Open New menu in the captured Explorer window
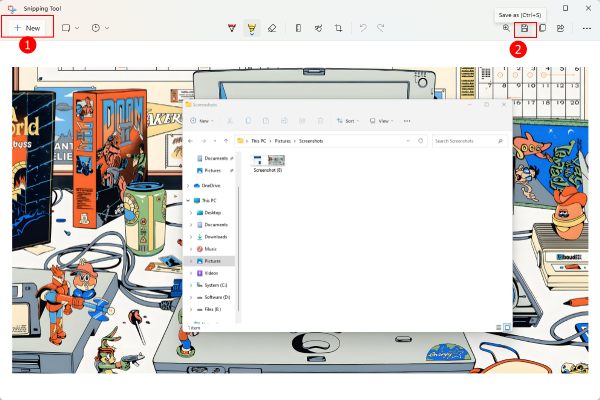 202,121
